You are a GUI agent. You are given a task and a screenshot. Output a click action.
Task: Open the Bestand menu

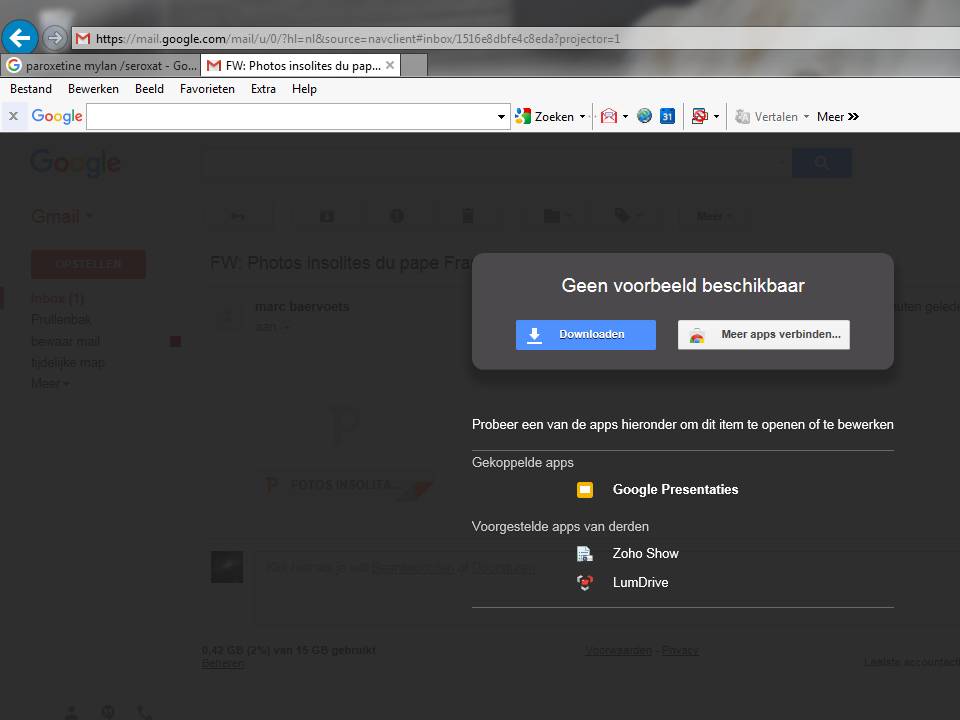[x=30, y=89]
